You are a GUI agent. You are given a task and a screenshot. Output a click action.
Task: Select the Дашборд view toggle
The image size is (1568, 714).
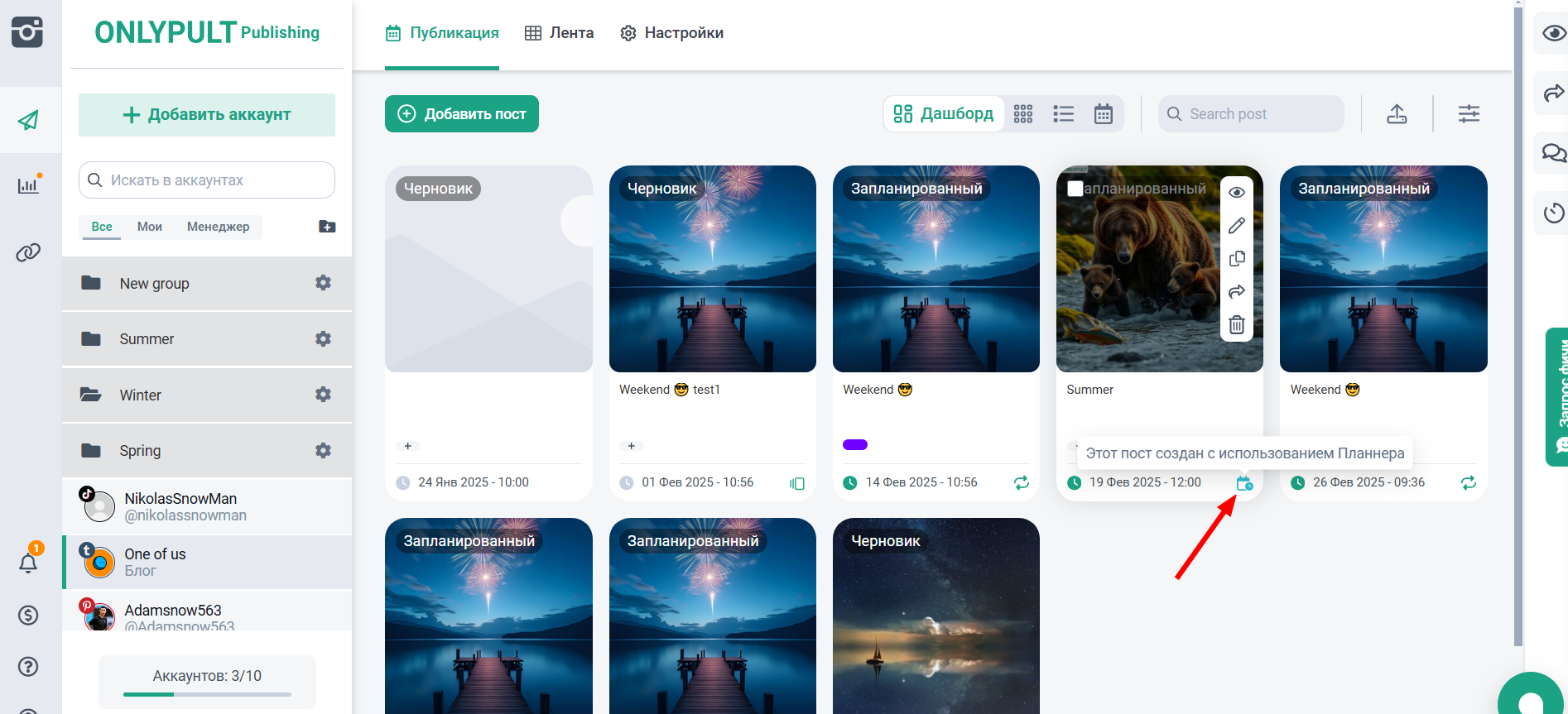click(x=944, y=114)
